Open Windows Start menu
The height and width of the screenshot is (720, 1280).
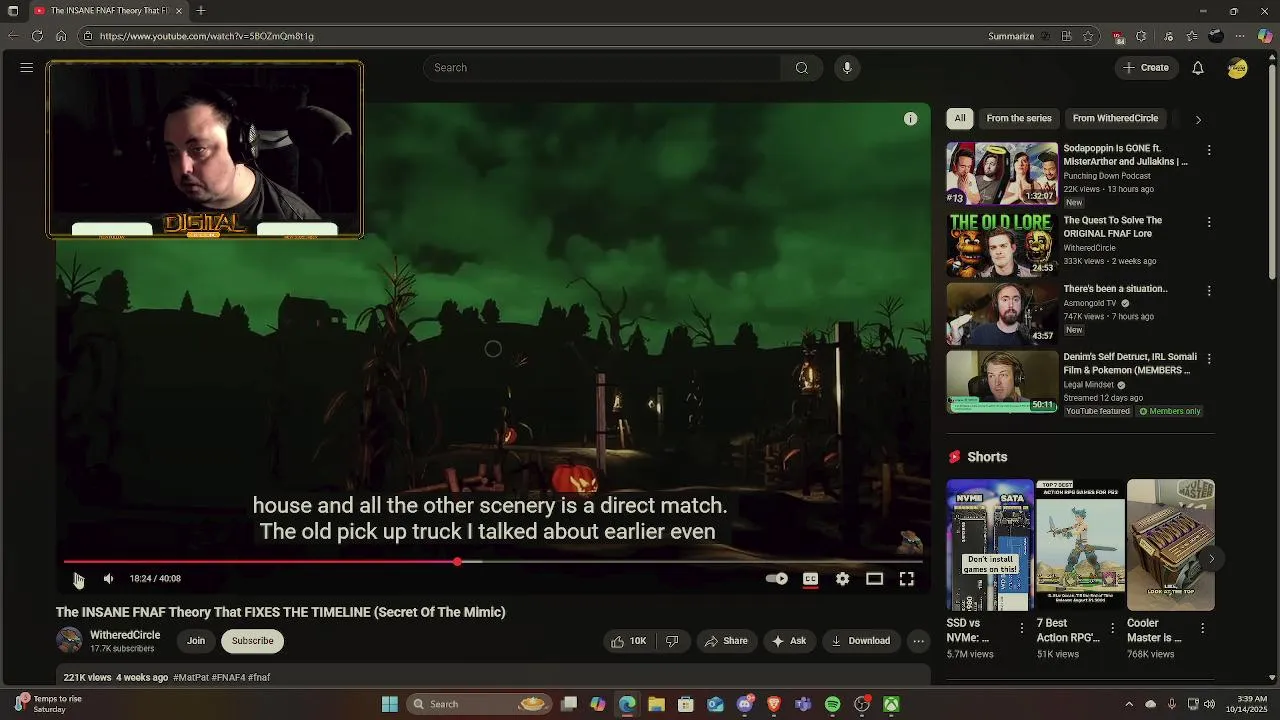point(390,704)
